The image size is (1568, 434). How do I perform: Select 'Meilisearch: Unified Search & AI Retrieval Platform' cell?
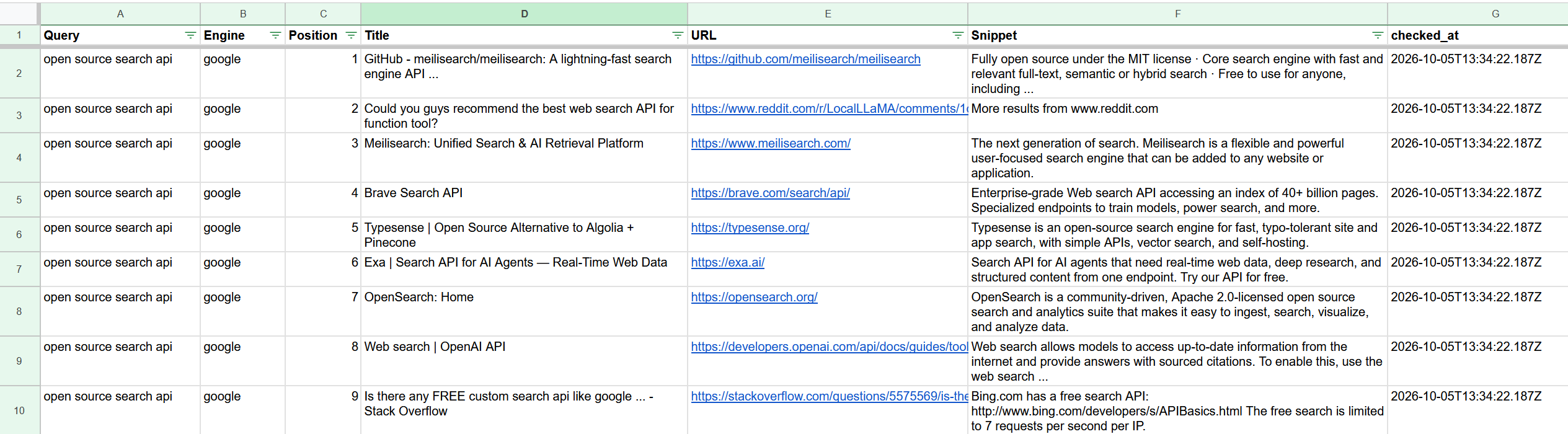[x=525, y=157]
